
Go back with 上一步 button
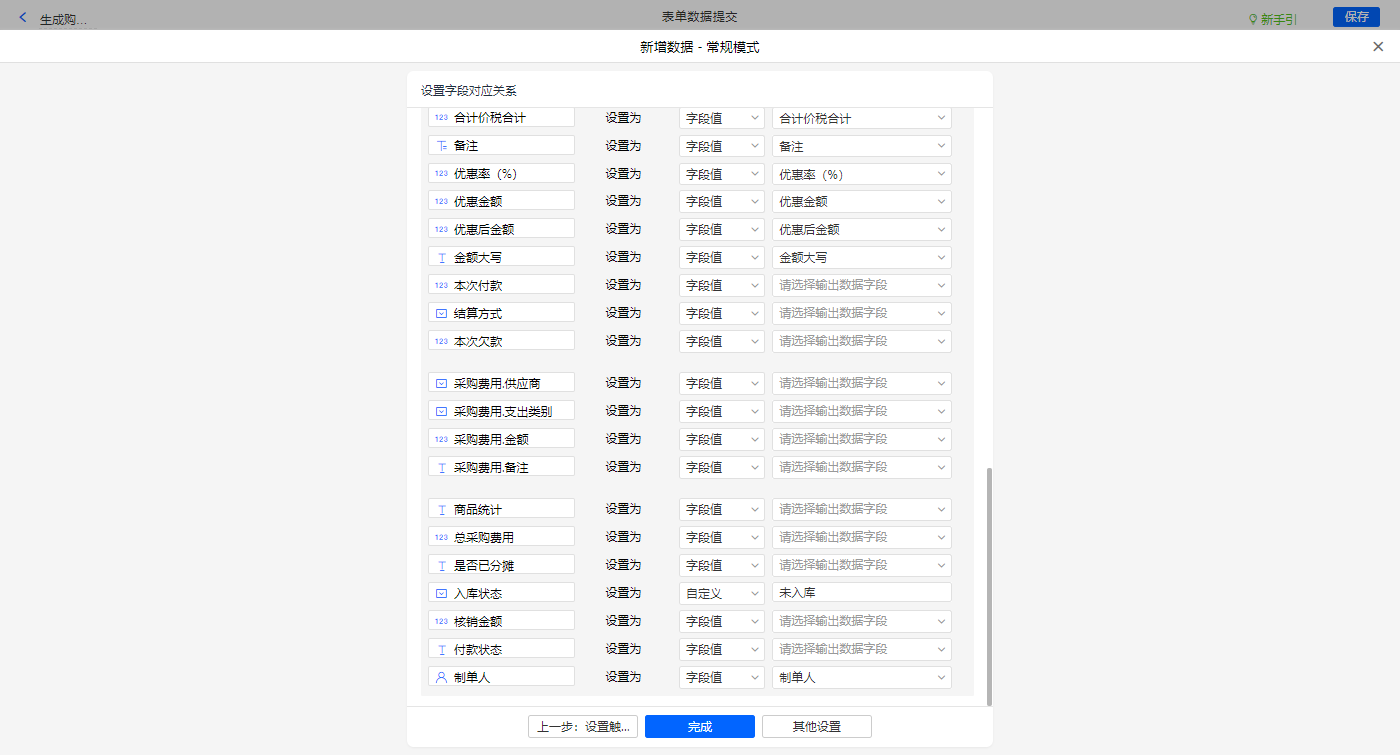(x=582, y=727)
